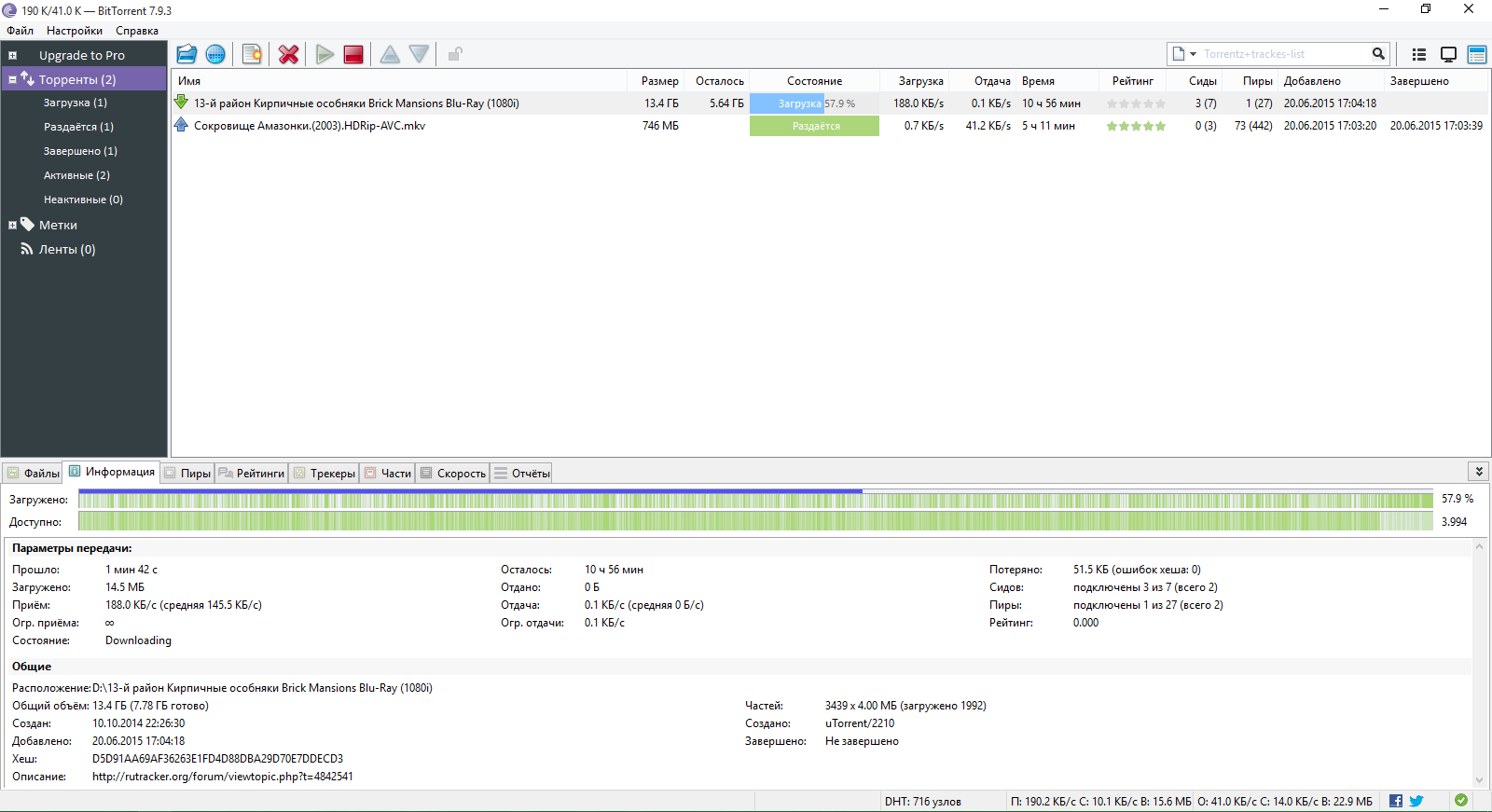
Task: Select Загрузка (1) in sidebar
Action: click(x=76, y=103)
